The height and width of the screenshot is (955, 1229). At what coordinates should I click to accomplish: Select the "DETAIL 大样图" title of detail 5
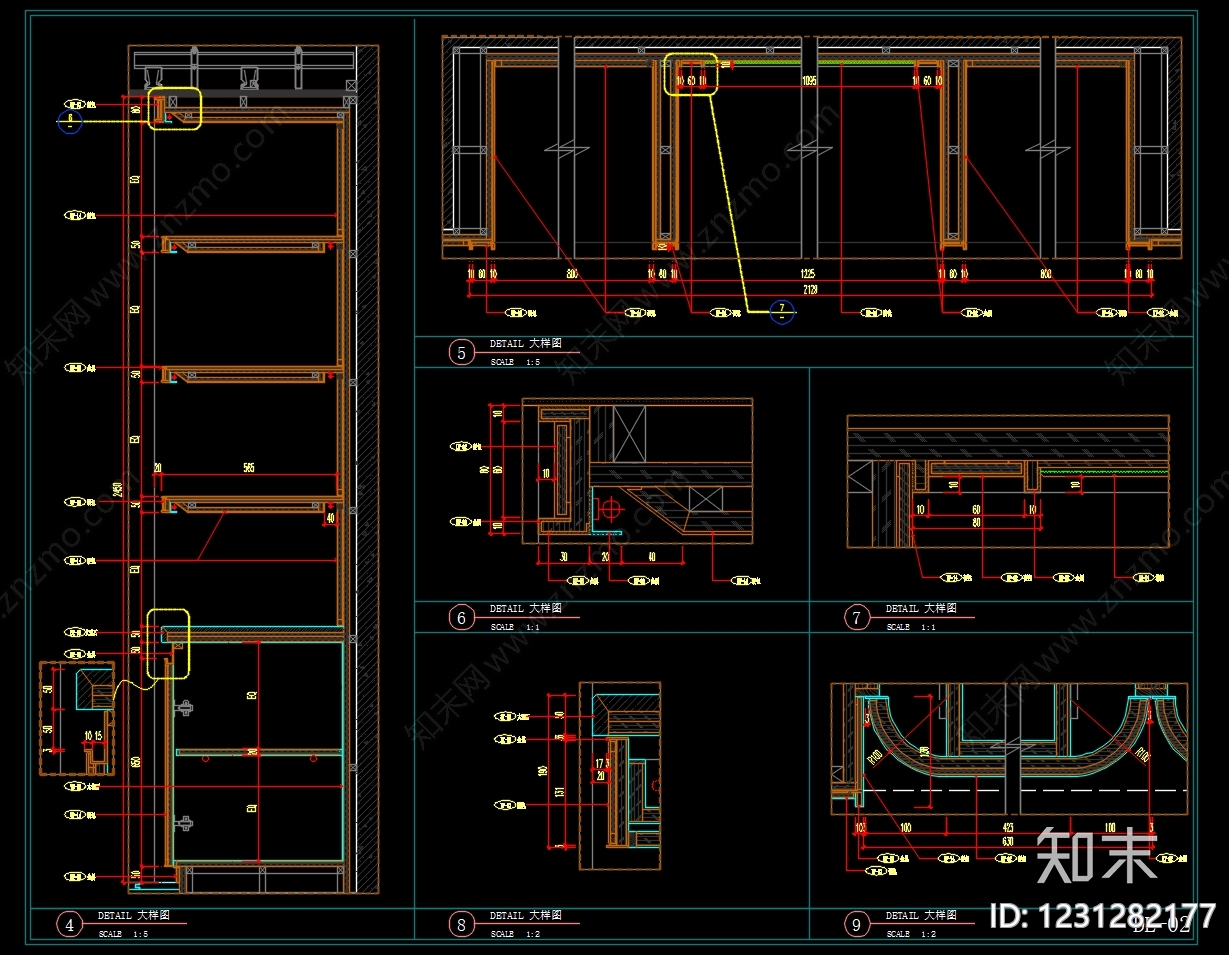pyautogui.click(x=525, y=343)
